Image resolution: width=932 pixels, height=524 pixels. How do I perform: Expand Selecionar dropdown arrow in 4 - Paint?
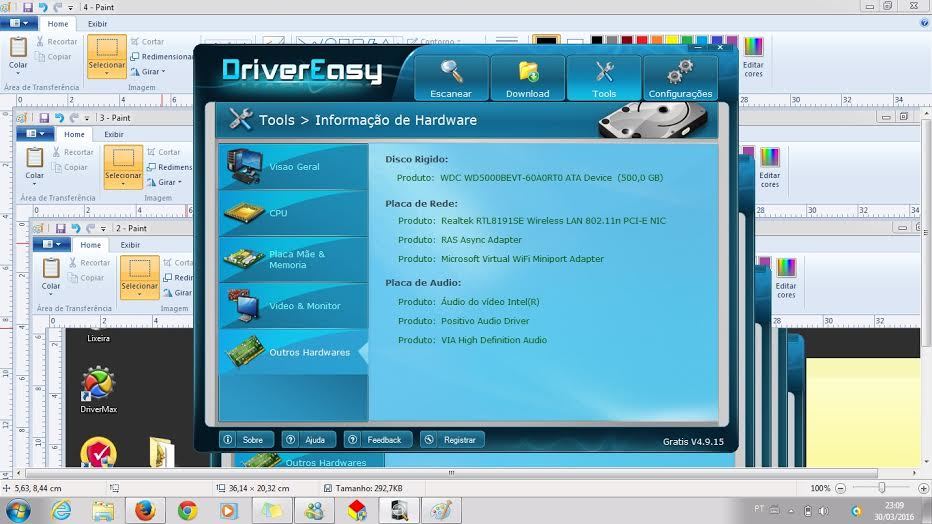pos(107,74)
